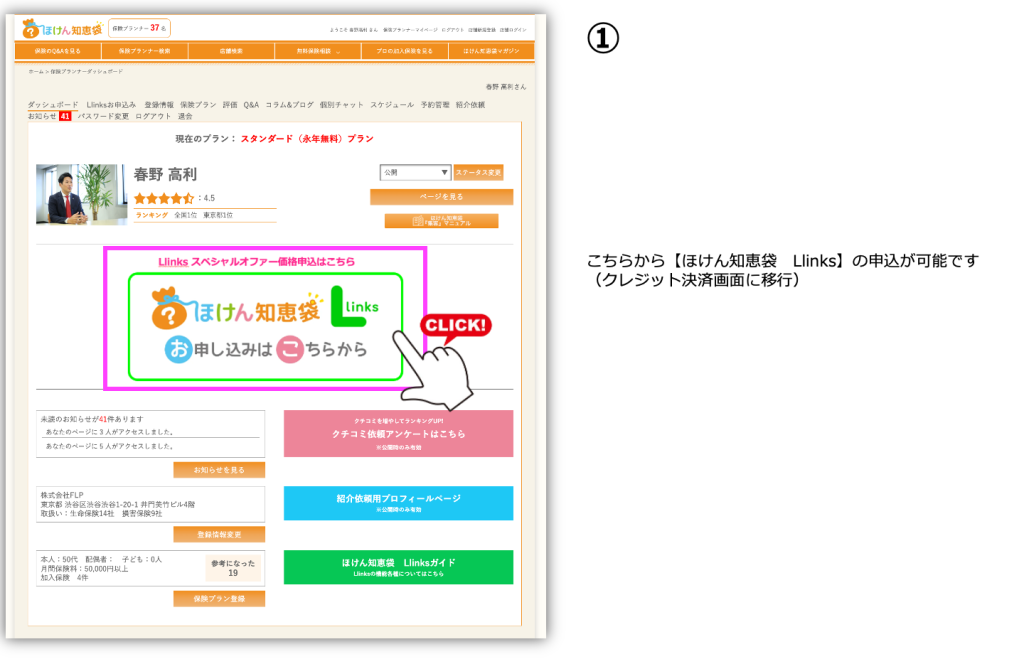Image resolution: width=1024 pixels, height=659 pixels.
Task: Click ログアウト in the top header links
Action: [453, 30]
